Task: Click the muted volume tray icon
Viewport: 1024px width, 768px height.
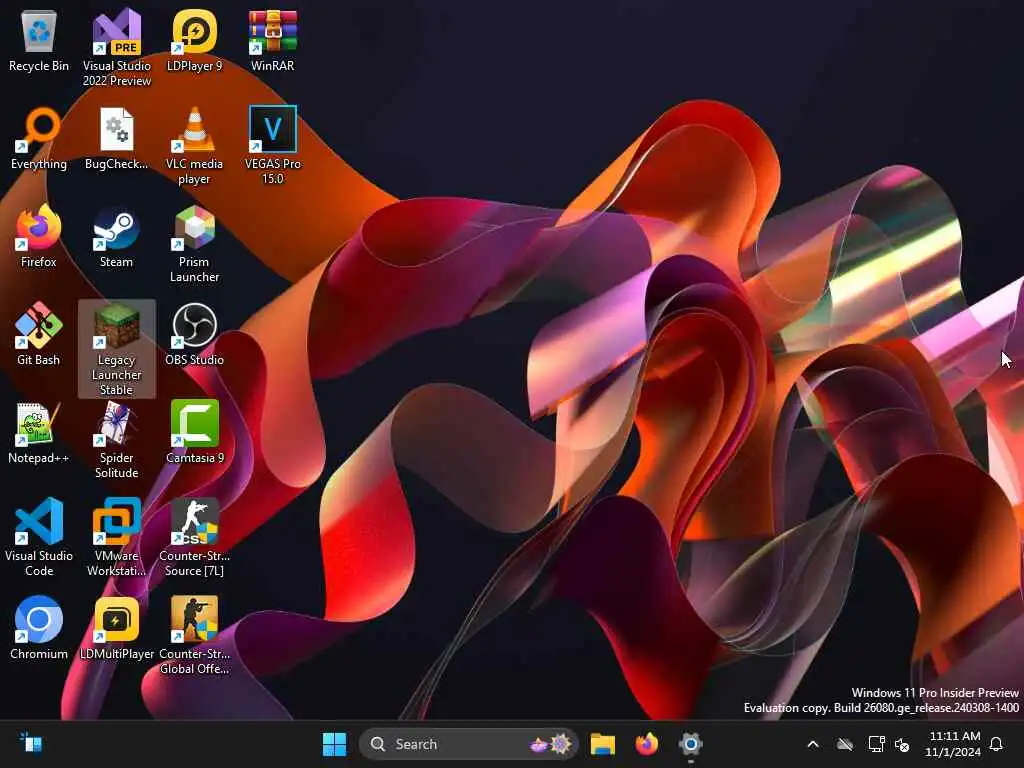Action: pyautogui.click(x=902, y=744)
